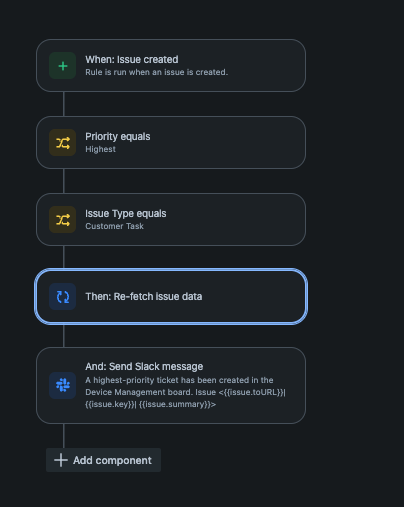Click connector between Priority and Issue Type conditions
The image size is (404, 507).
(64, 181)
